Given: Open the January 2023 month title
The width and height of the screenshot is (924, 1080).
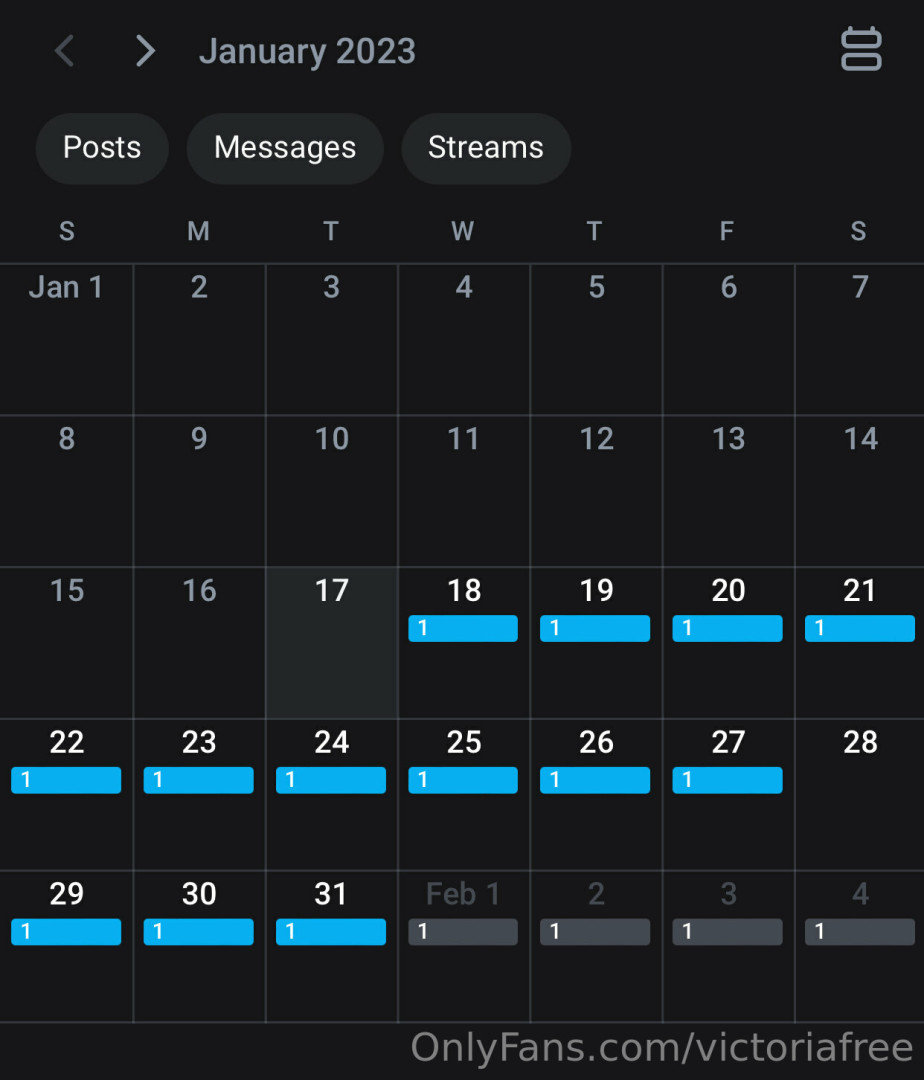Looking at the screenshot, I should click(307, 52).
